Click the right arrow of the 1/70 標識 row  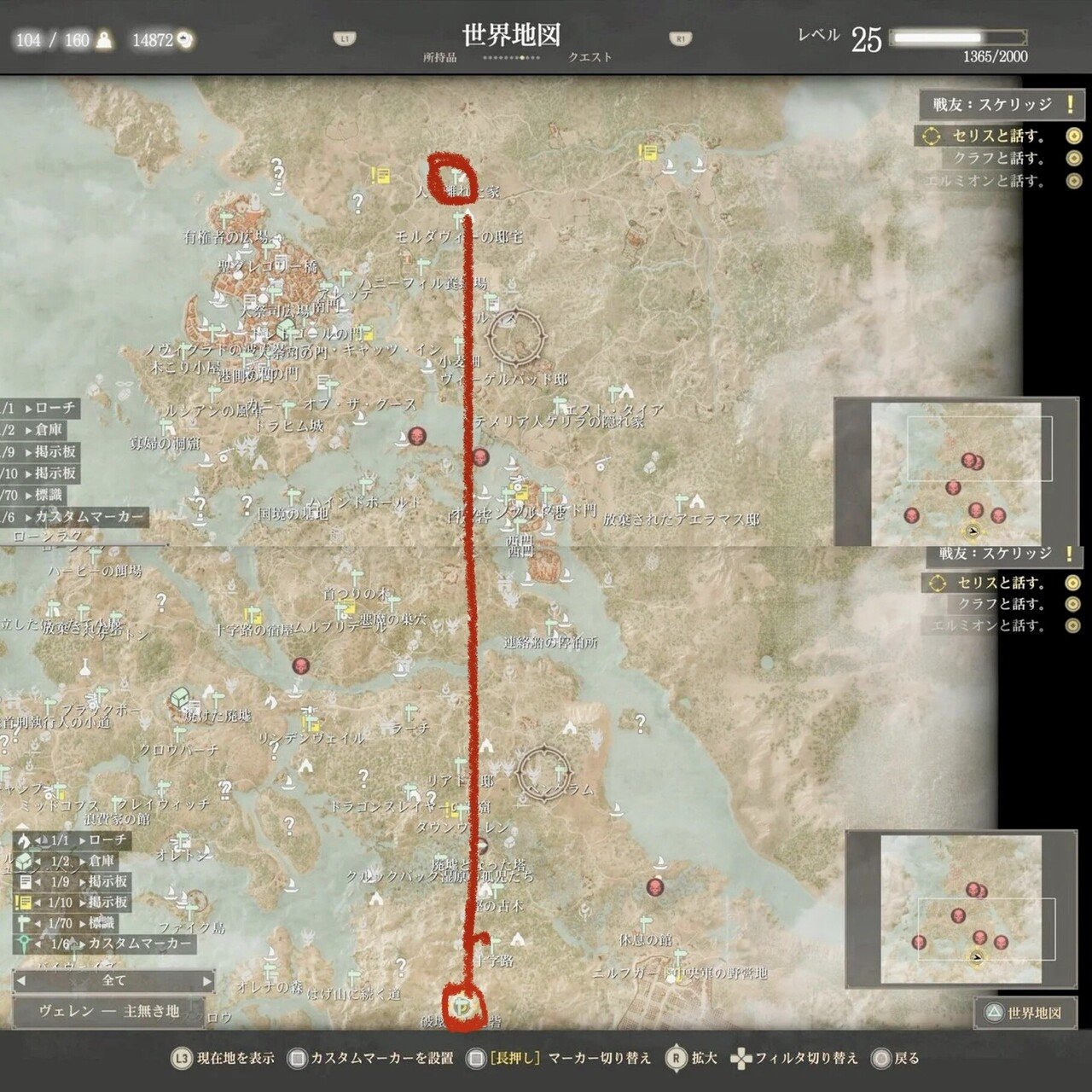tap(82, 923)
